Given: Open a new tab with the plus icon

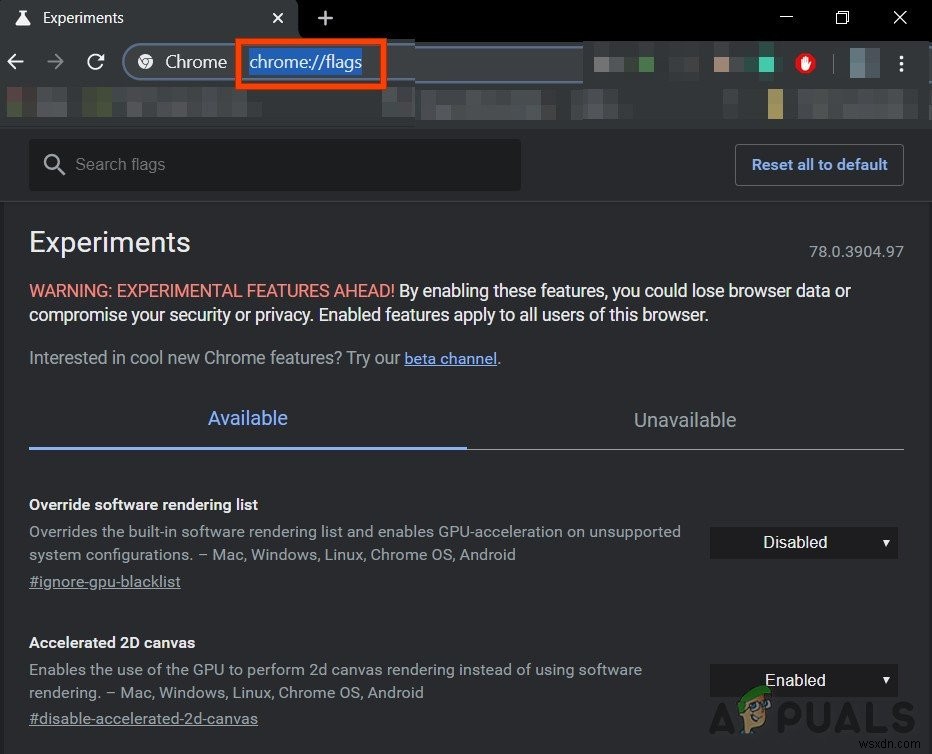Looking at the screenshot, I should [325, 17].
